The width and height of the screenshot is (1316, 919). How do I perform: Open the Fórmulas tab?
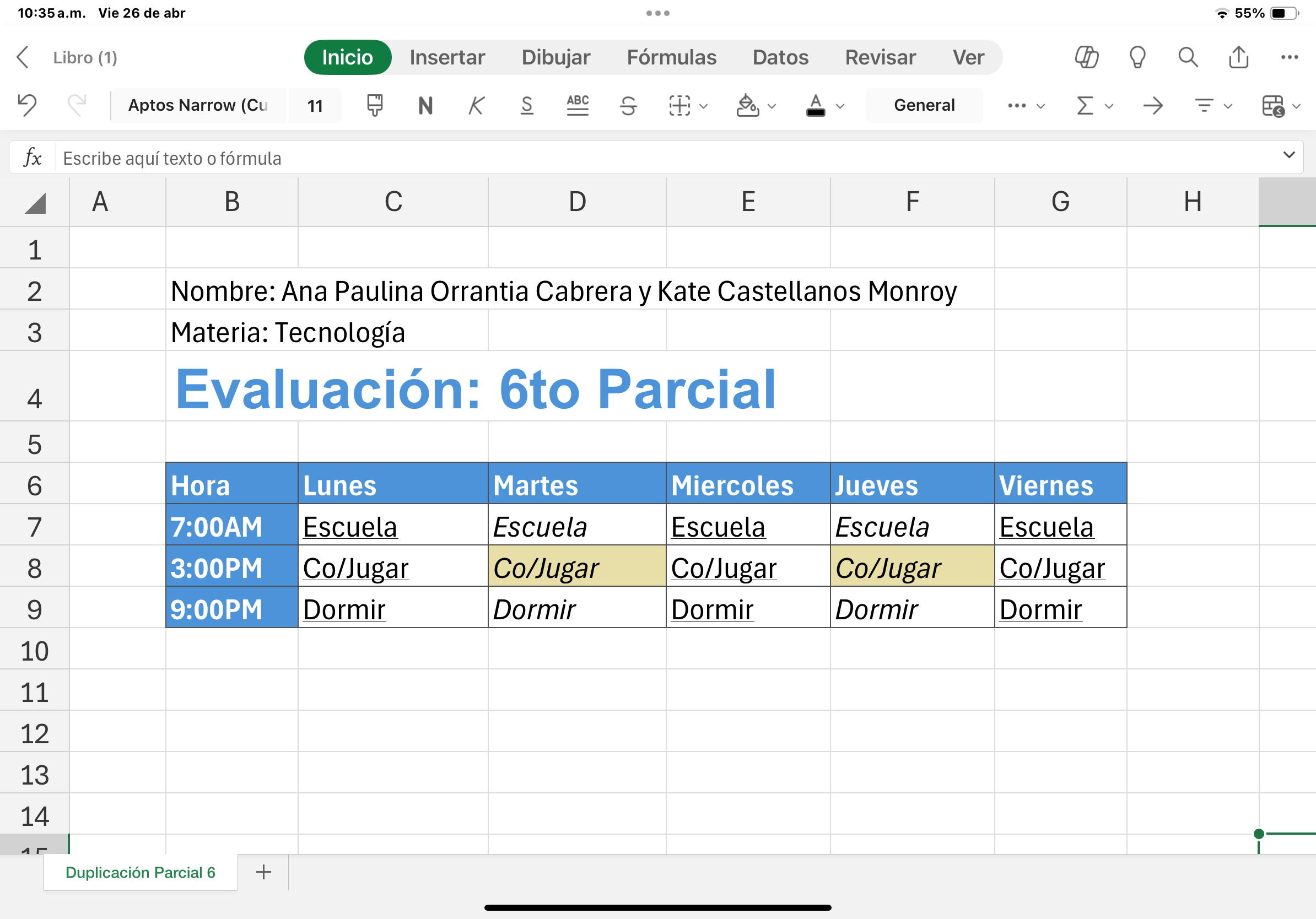click(671, 57)
